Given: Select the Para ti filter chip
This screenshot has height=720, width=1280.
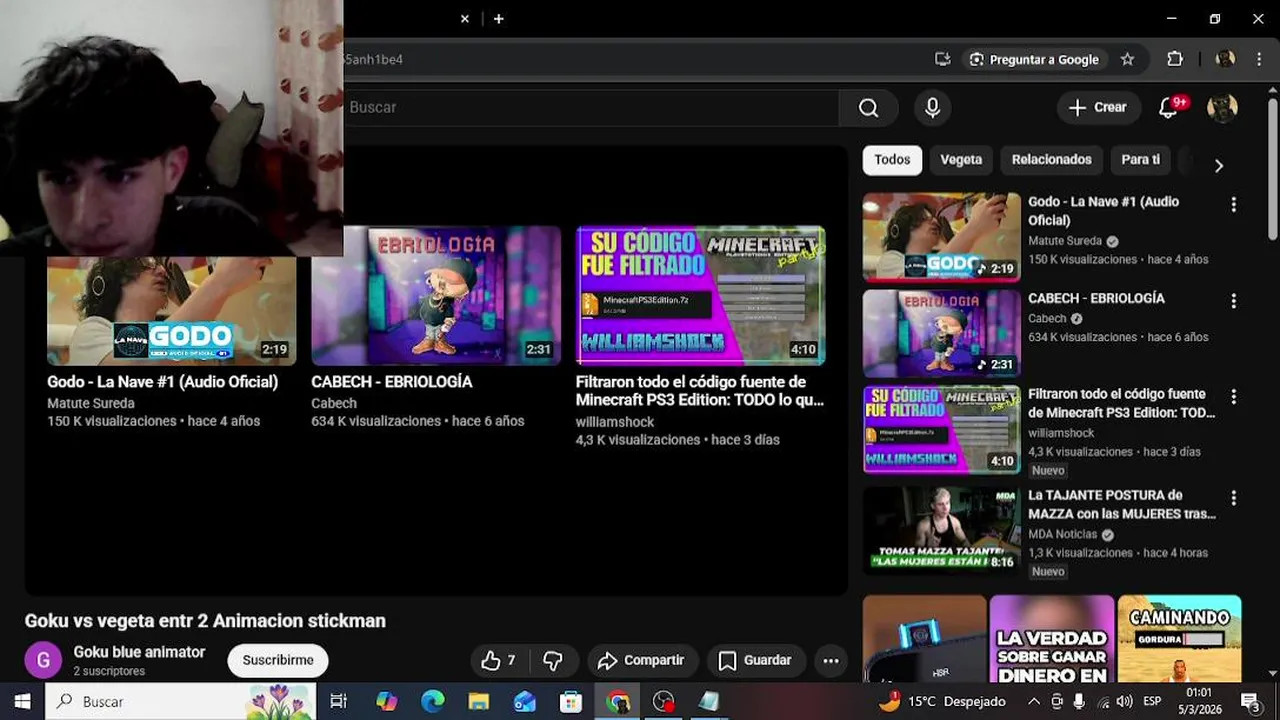Looking at the screenshot, I should pos(1140,160).
